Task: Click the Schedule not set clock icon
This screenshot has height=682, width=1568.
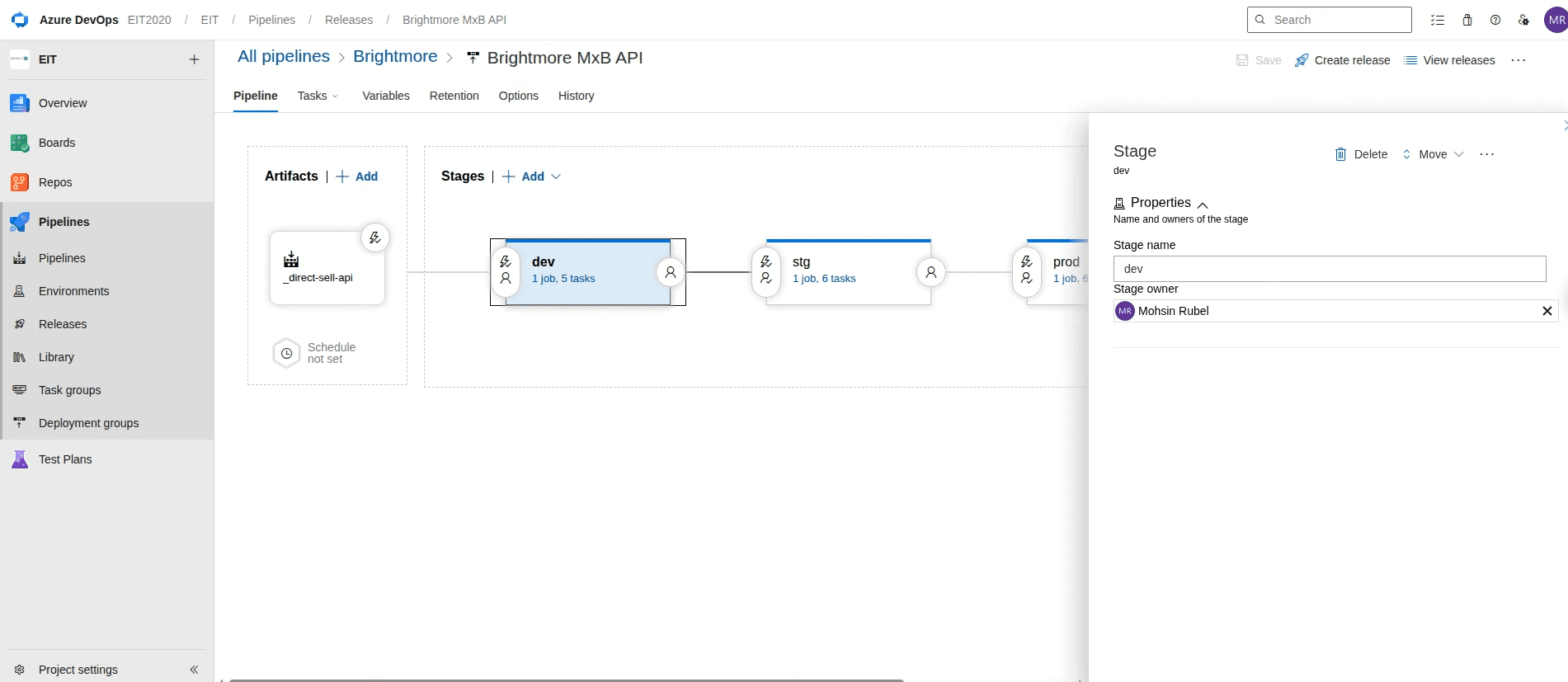Action: tap(286, 354)
